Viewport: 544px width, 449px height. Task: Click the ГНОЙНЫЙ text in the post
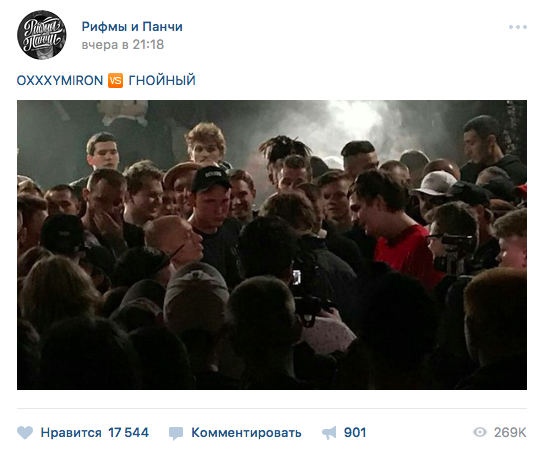tap(162, 81)
